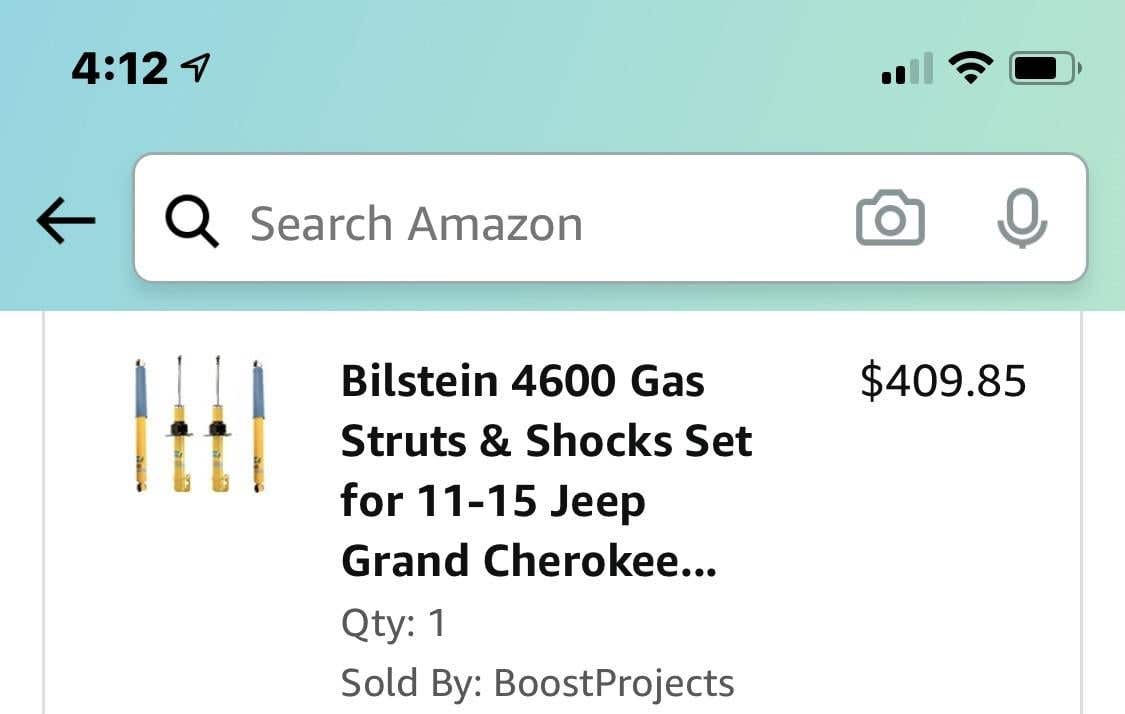Tap the rightmost shock absorber in product image
The image size is (1125, 714).
click(x=258, y=426)
